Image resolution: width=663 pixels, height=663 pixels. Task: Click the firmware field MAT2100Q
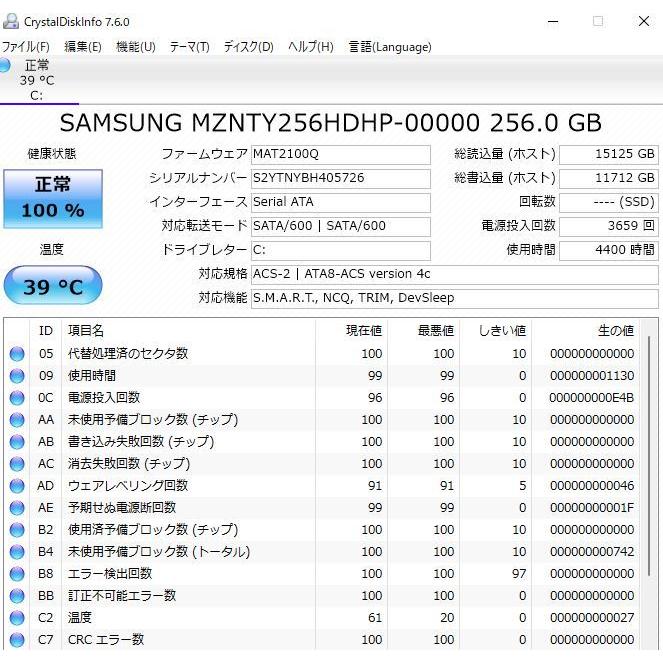(x=341, y=154)
